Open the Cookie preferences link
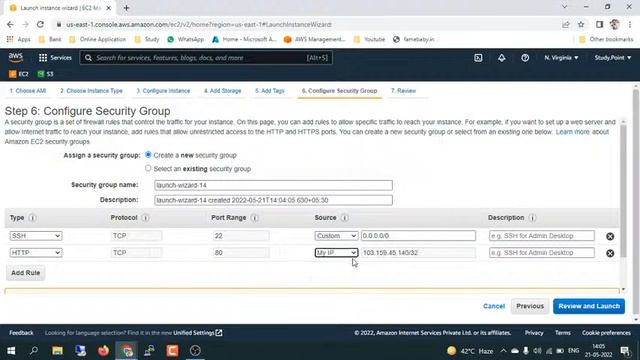Viewport: 640px width, 360px height. tap(606, 333)
